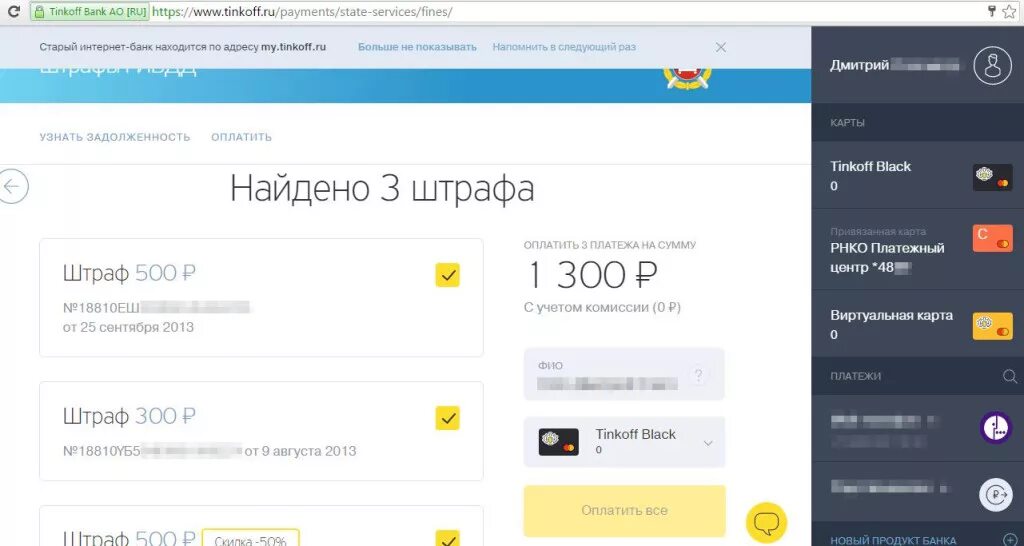Click the 1 300 ₽ total amount

coord(591,275)
